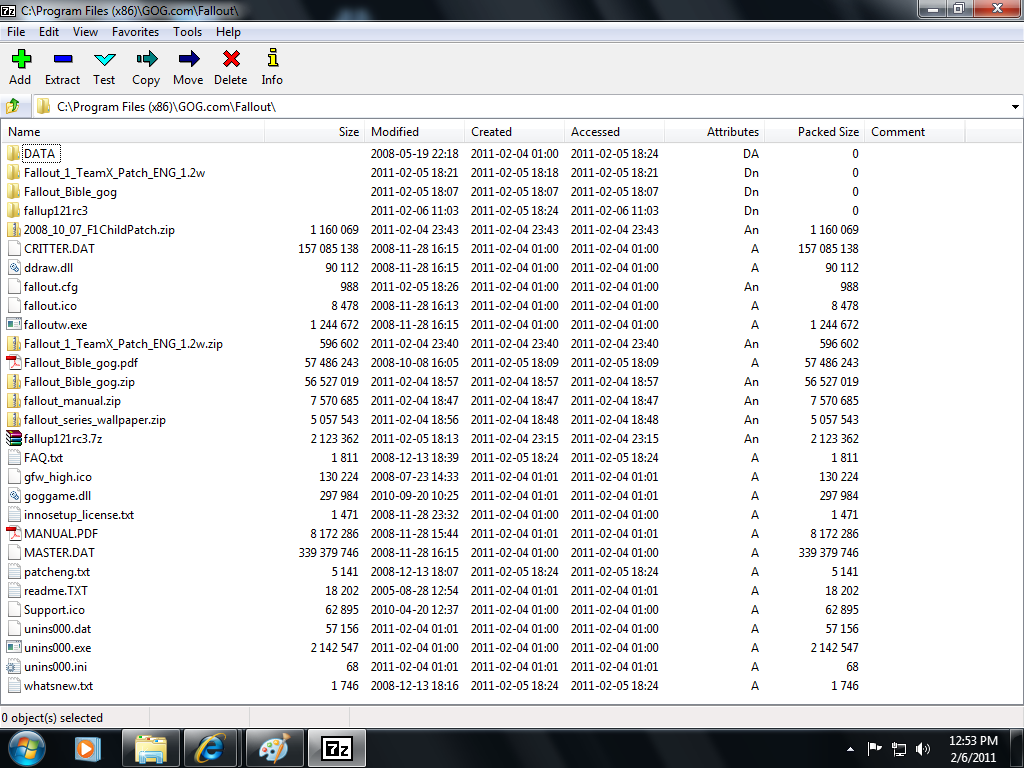Select the Support.ico file name

coord(54,609)
